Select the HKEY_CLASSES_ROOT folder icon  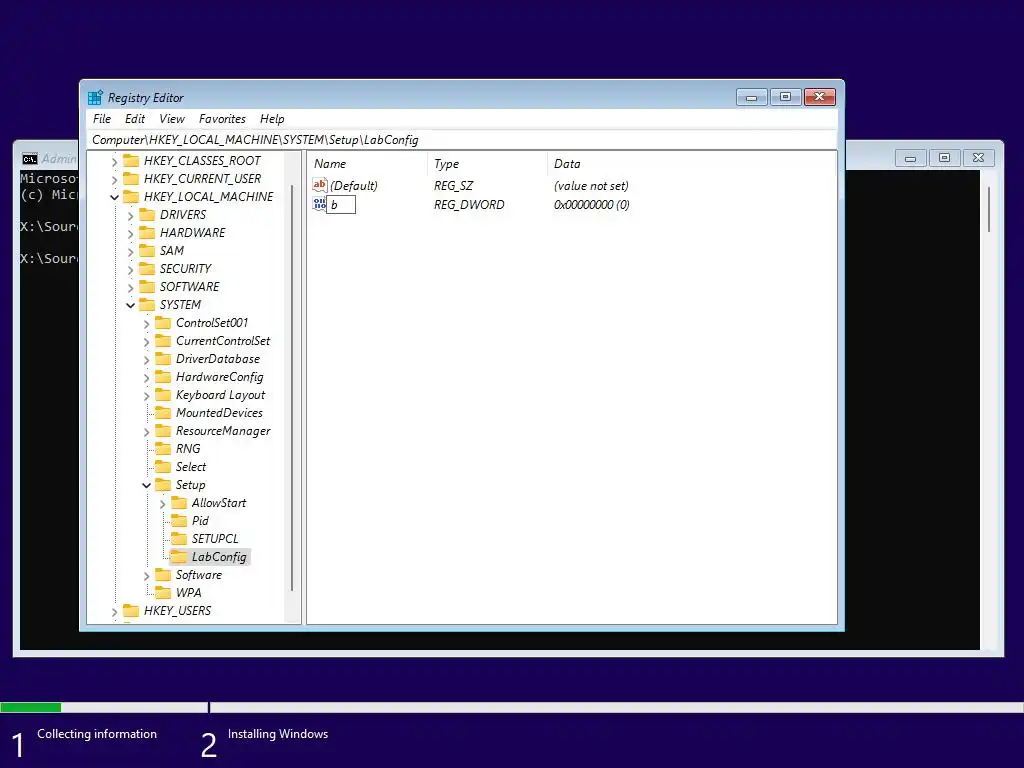pyautogui.click(x=131, y=161)
